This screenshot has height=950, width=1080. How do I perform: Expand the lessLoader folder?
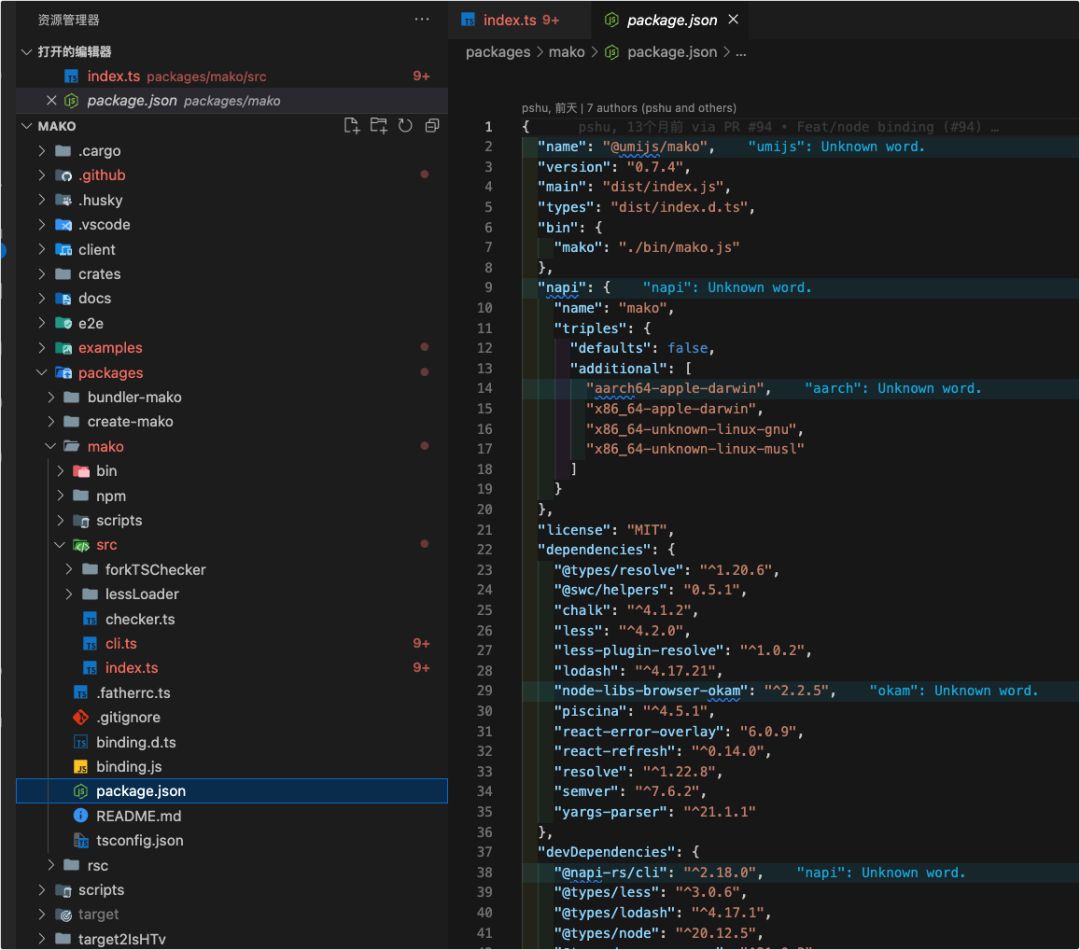(142, 595)
